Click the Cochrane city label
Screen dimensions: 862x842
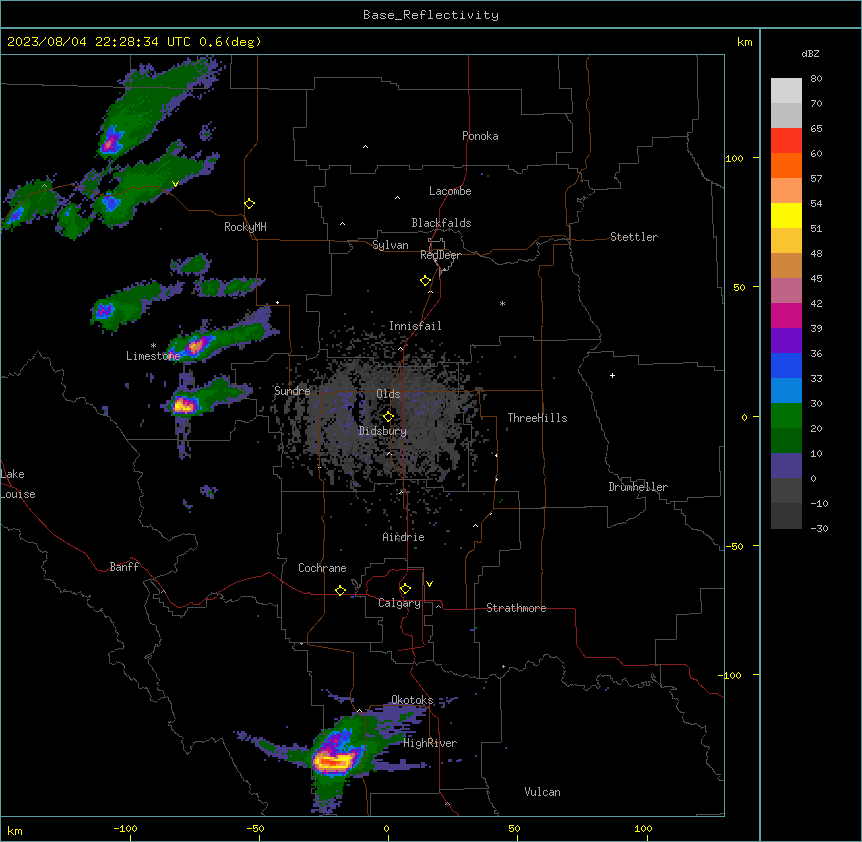click(322, 568)
